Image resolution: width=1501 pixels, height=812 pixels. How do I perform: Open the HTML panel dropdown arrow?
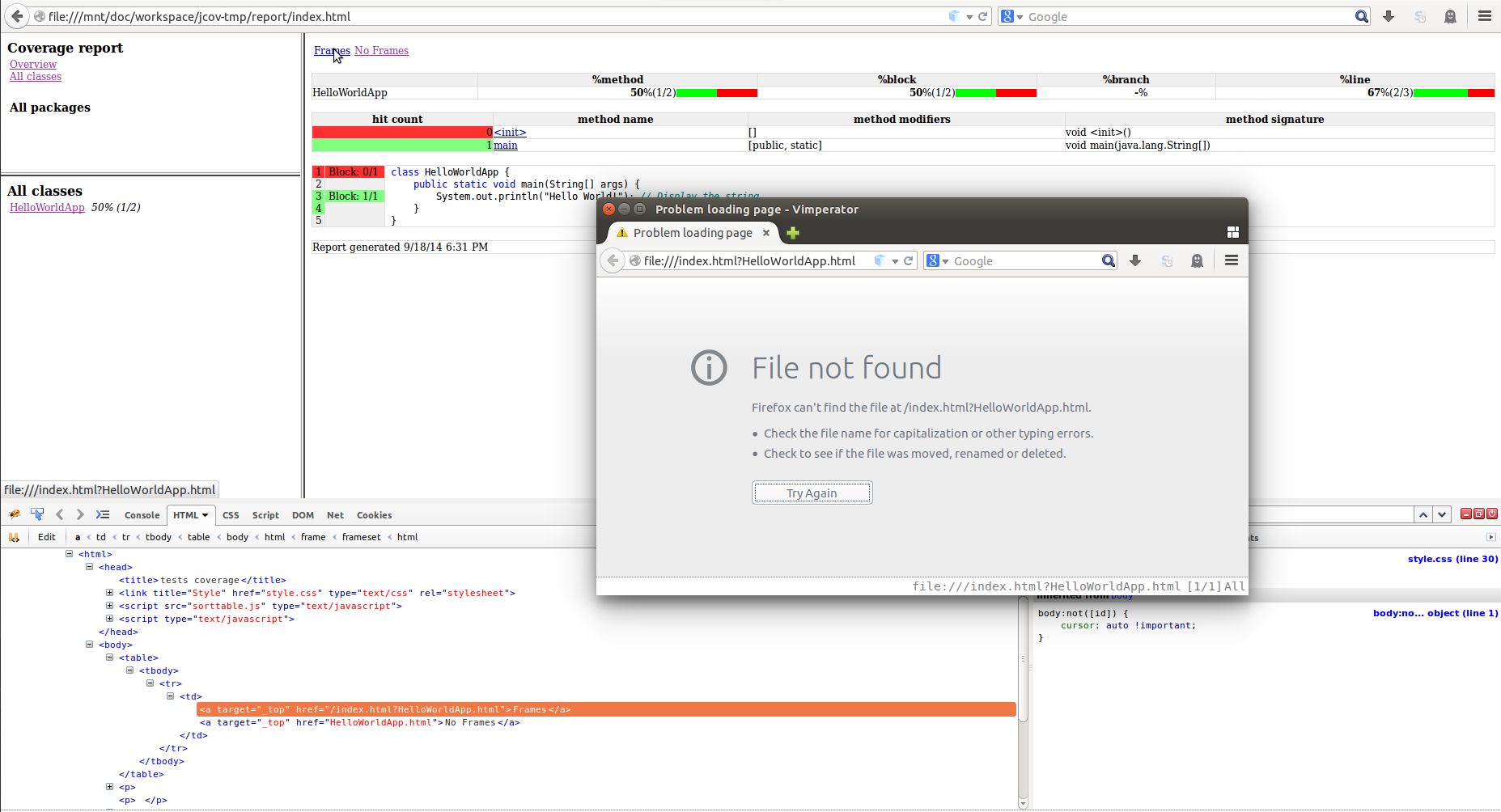[206, 515]
